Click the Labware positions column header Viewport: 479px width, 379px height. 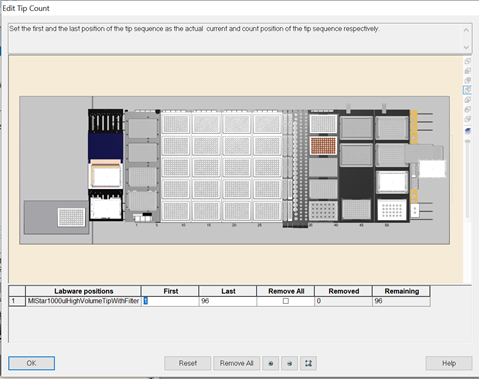[83, 291]
